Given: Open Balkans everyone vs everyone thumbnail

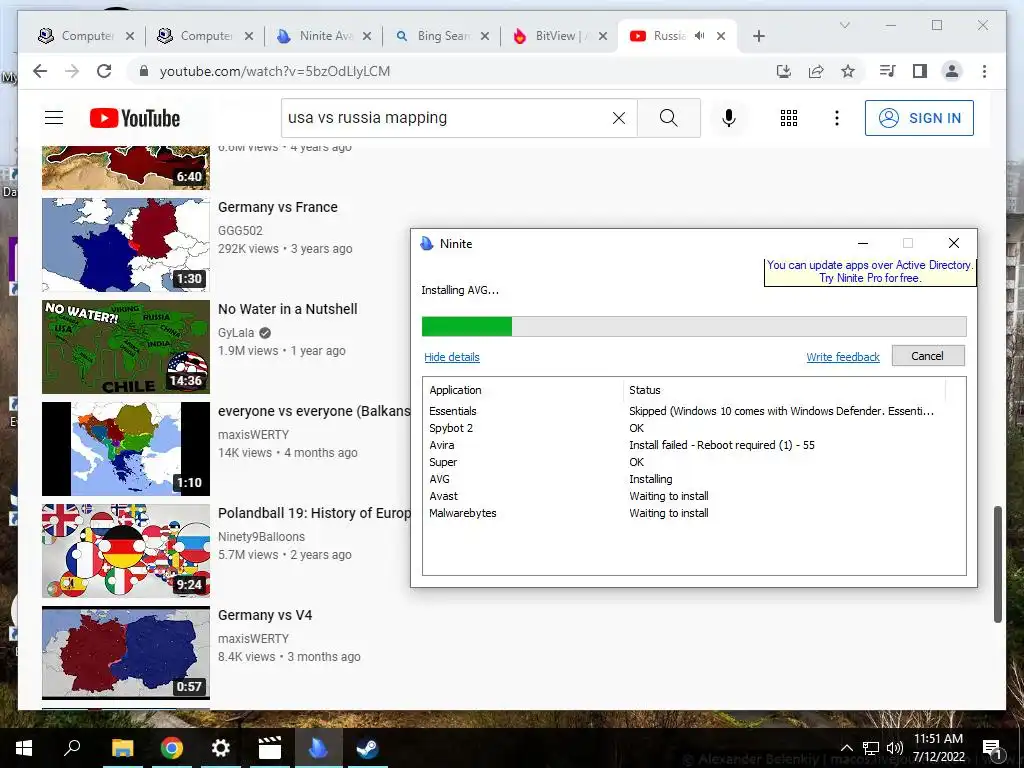Looking at the screenshot, I should pos(126,449).
